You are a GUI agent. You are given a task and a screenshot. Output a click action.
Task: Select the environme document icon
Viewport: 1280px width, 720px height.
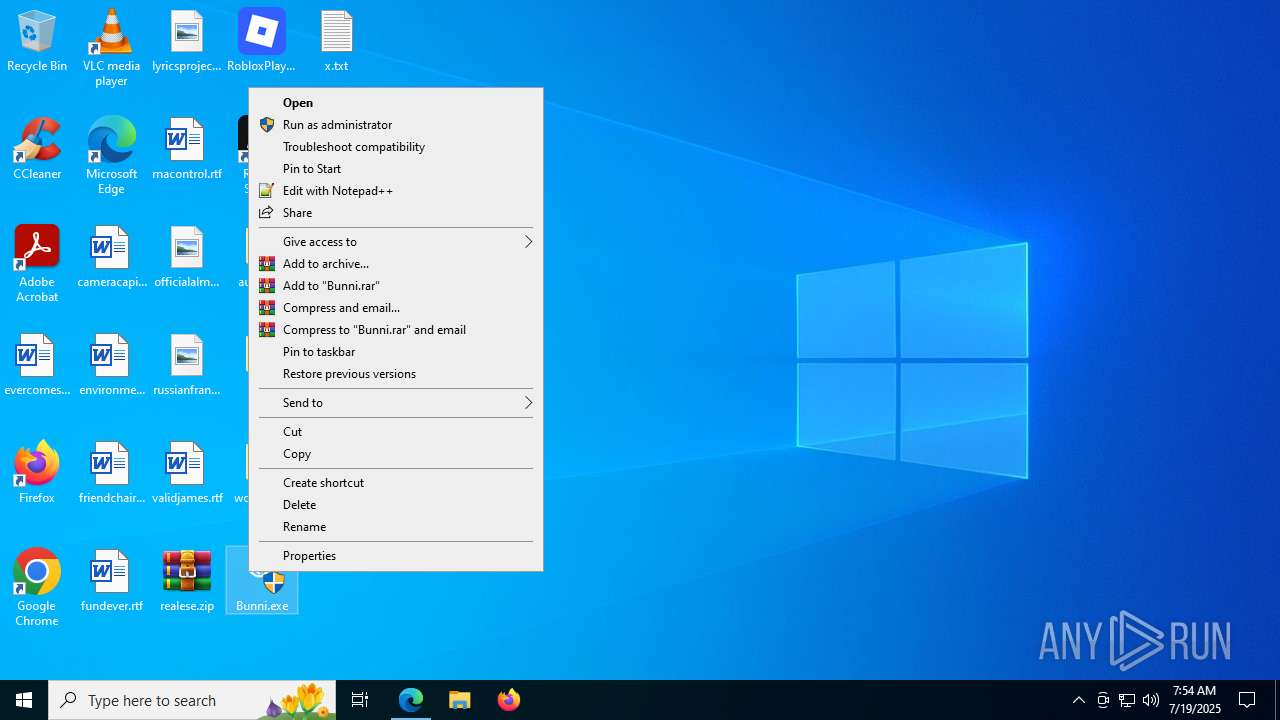click(x=111, y=366)
